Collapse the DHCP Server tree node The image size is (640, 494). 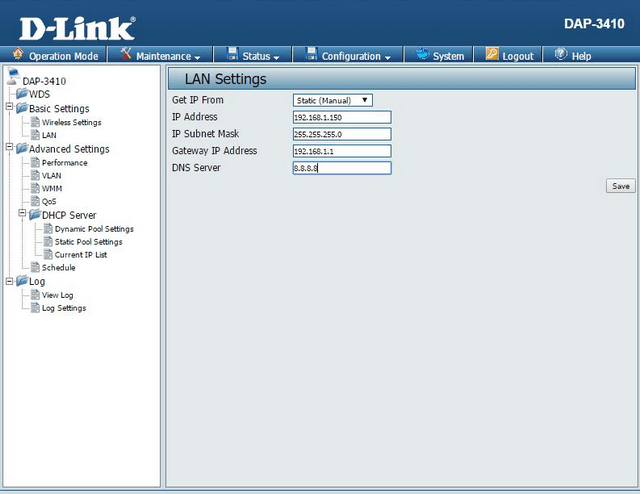(x=22, y=215)
